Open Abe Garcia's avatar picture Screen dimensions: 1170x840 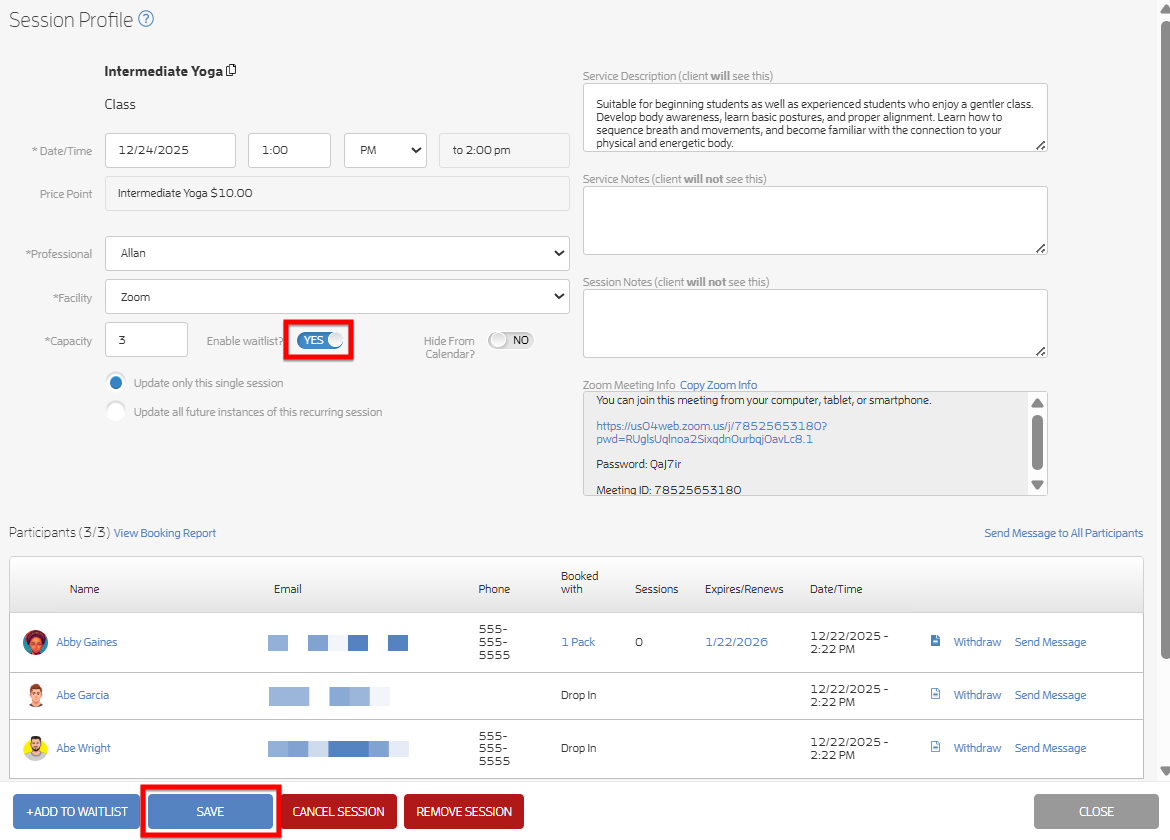tap(35, 695)
